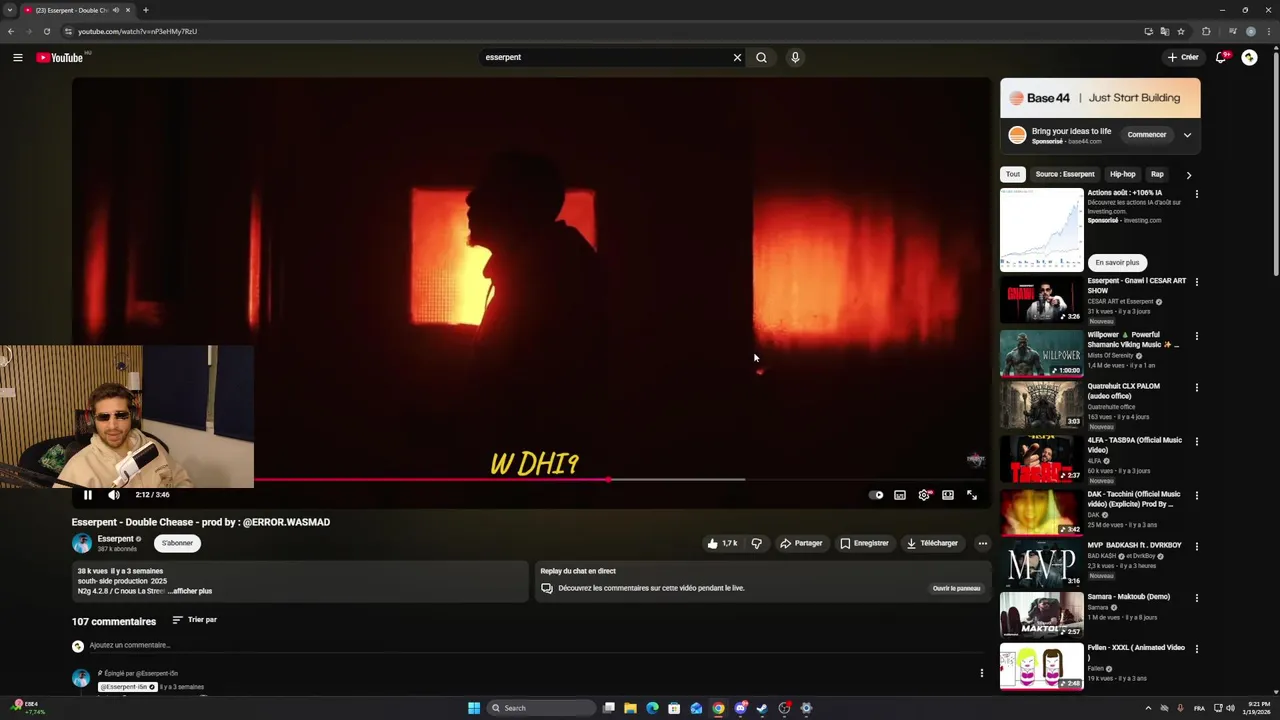
Task: Open options for Quatrehuit CLX PALOM
Action: pyautogui.click(x=1196, y=387)
